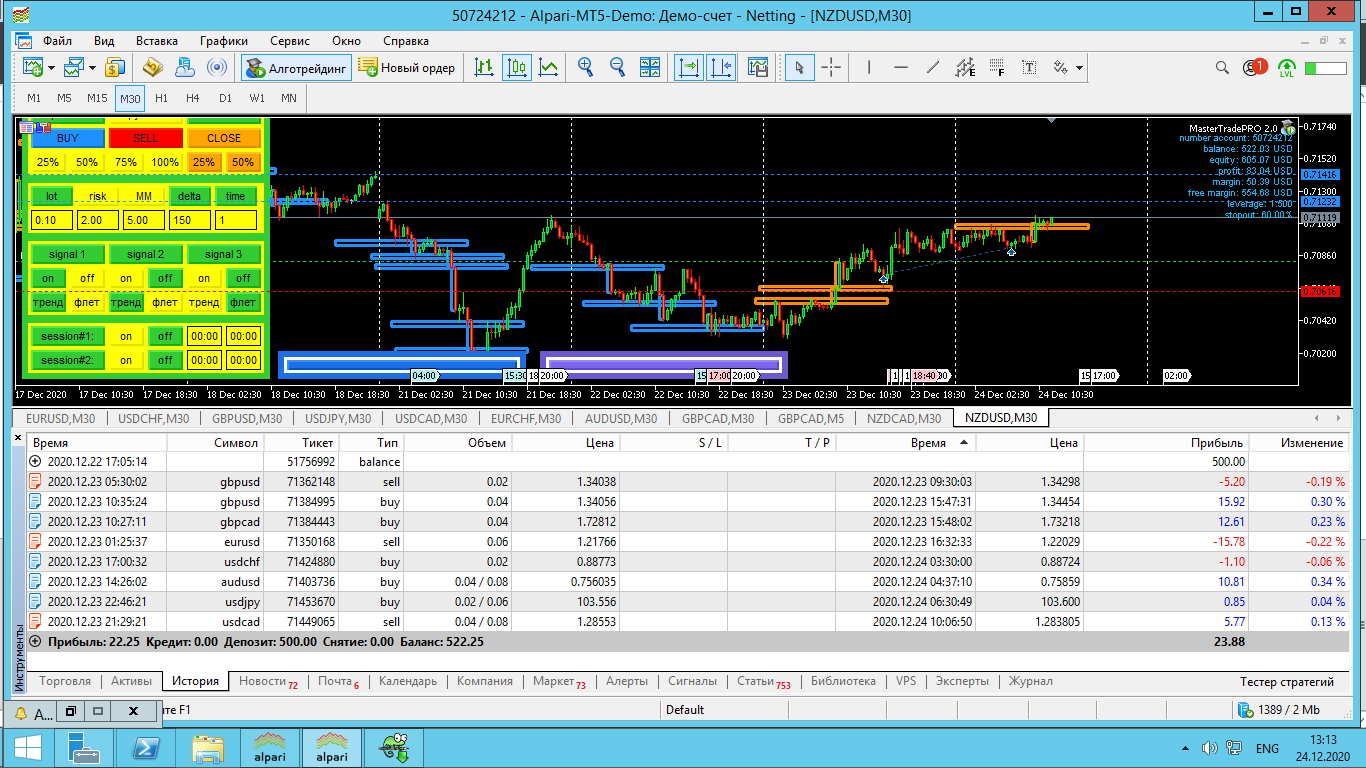The width and height of the screenshot is (1366, 768).
Task: Click the Новый ордер button
Action: pyautogui.click(x=407, y=68)
